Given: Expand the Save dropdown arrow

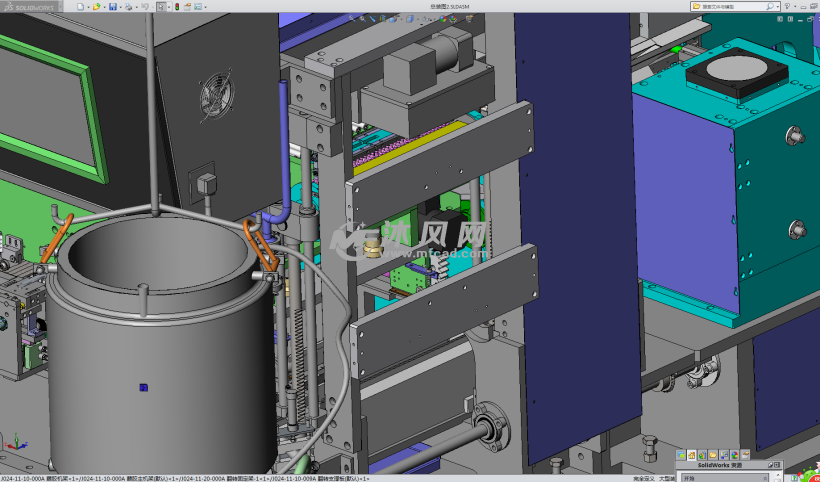Looking at the screenshot, I should pos(120,7).
